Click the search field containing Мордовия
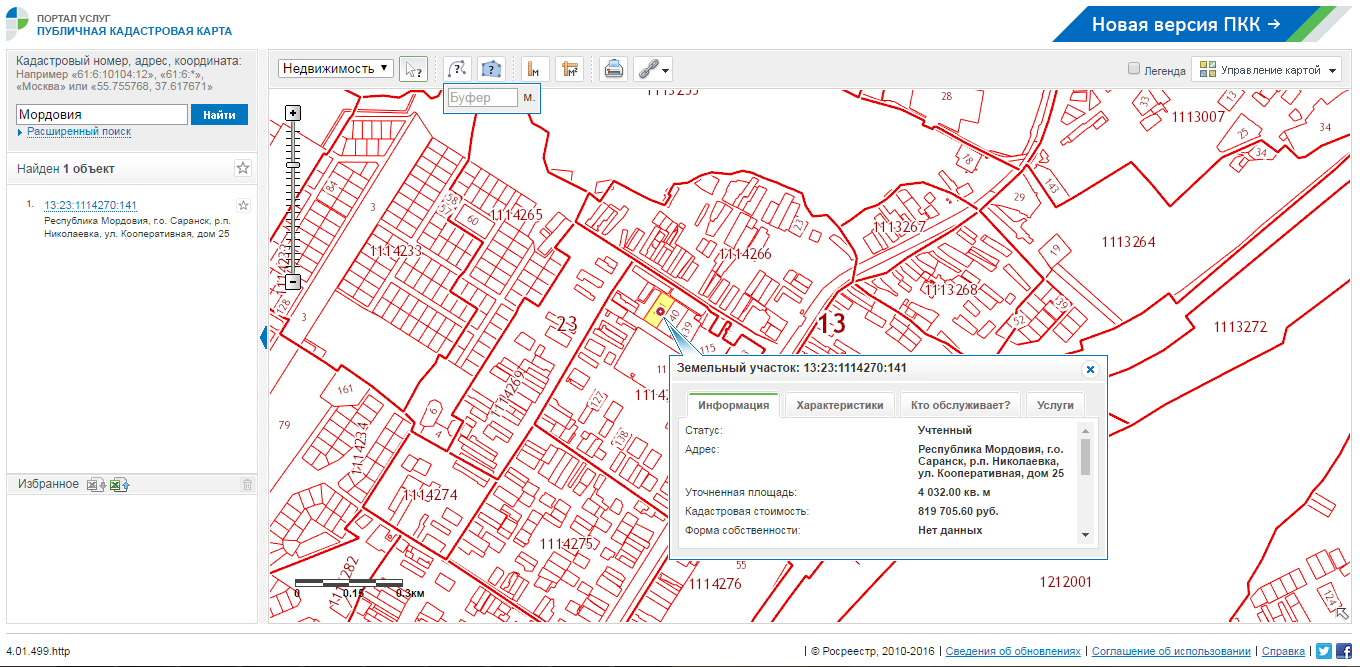This screenshot has width=1360, height=667. [x=102, y=115]
